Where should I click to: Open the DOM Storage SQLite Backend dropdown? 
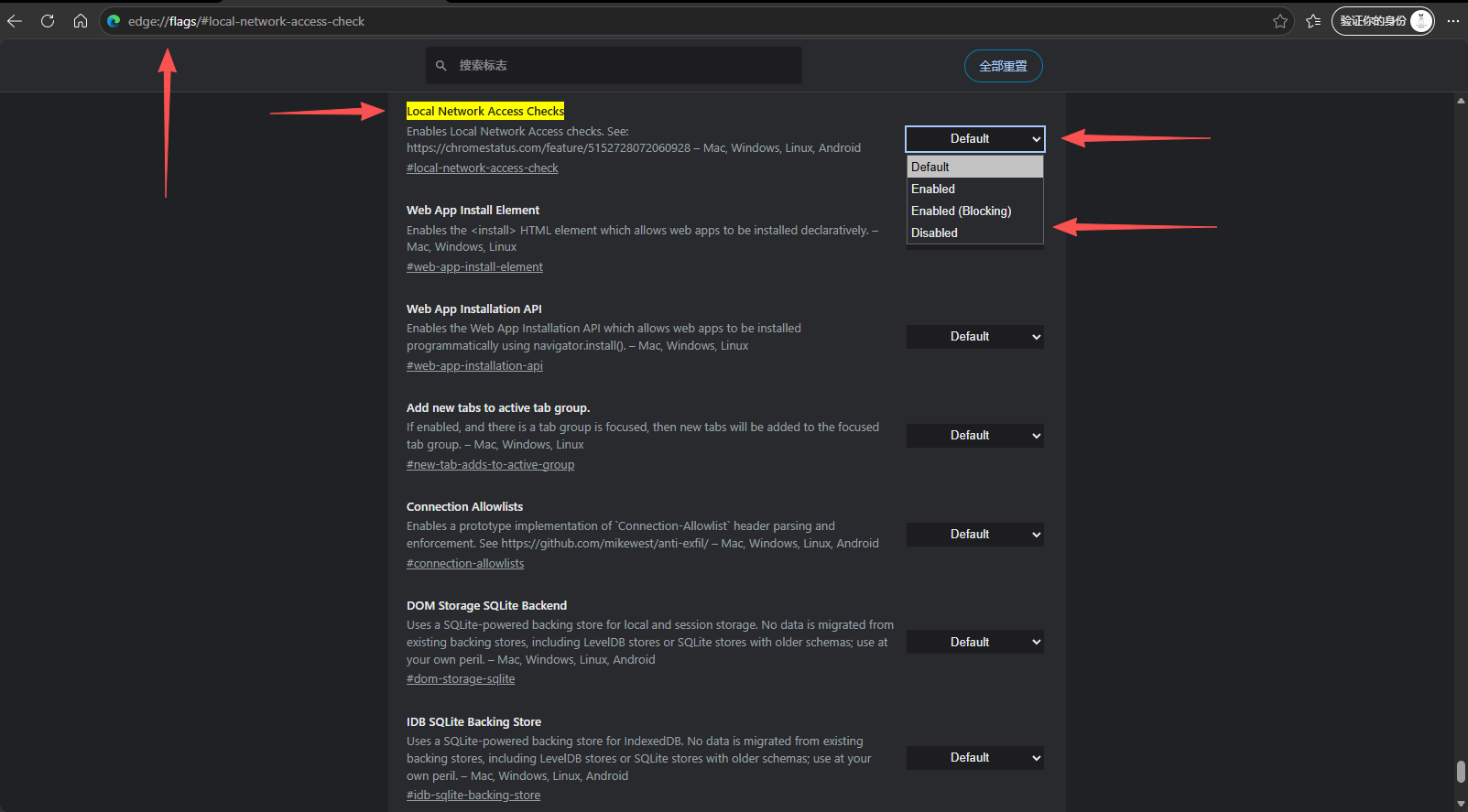[x=974, y=643]
